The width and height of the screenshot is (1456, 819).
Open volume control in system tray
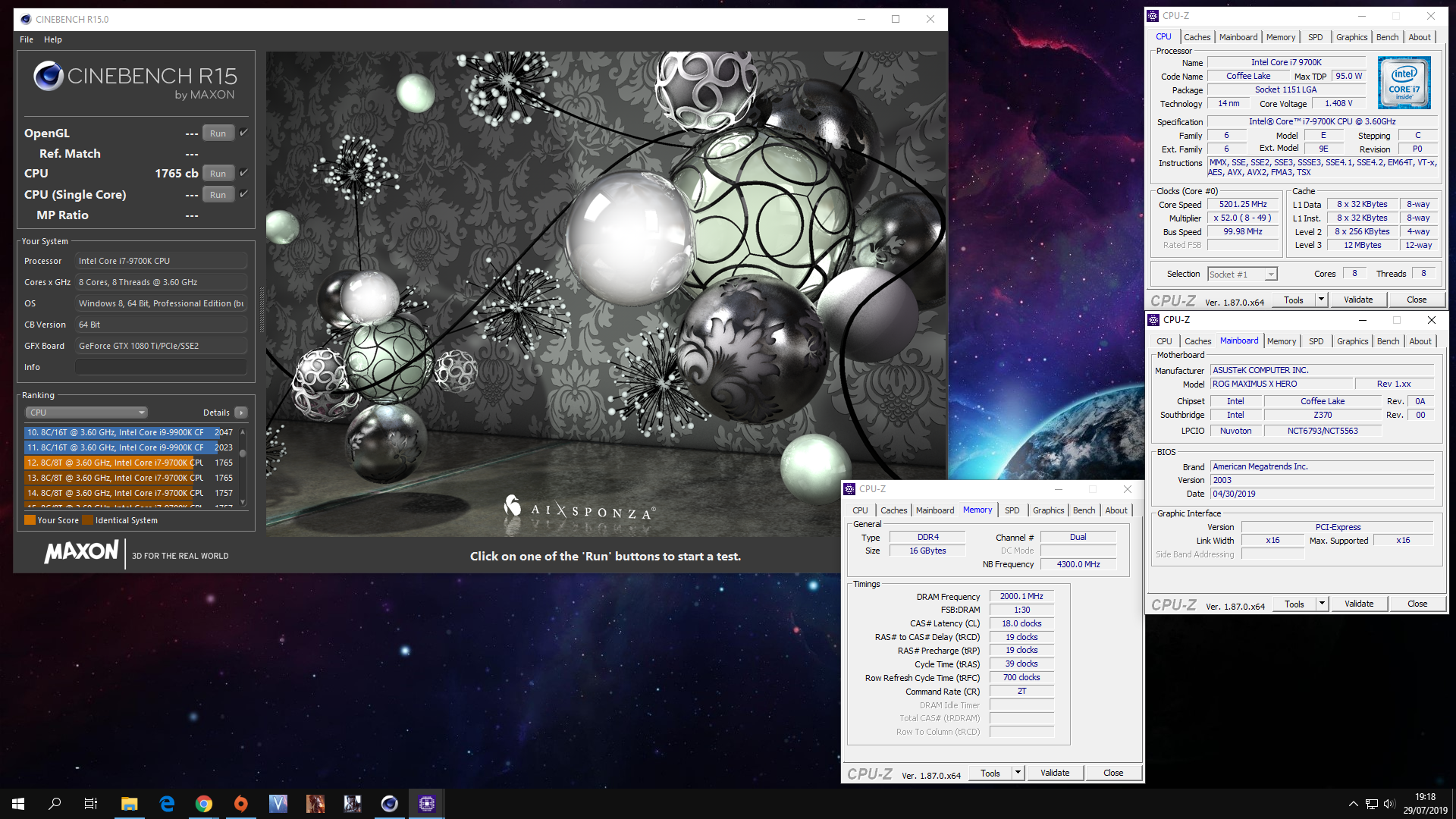point(1389,804)
